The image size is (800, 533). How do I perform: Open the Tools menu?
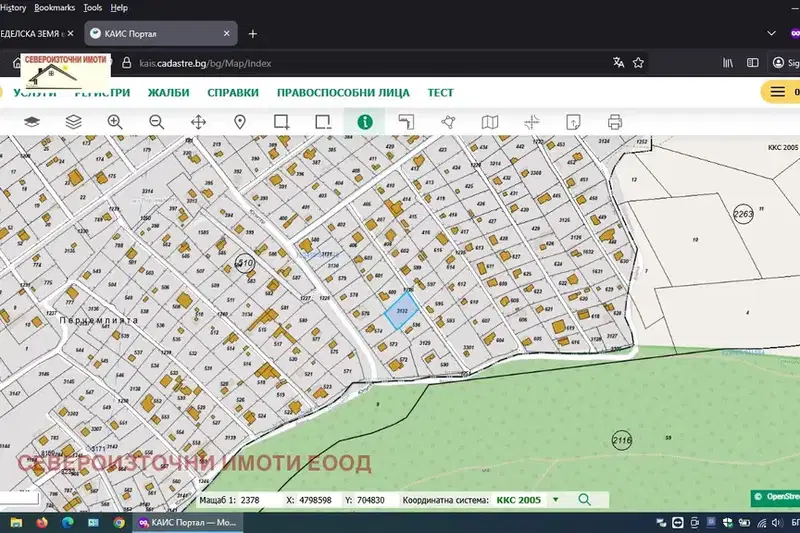pyautogui.click(x=92, y=8)
